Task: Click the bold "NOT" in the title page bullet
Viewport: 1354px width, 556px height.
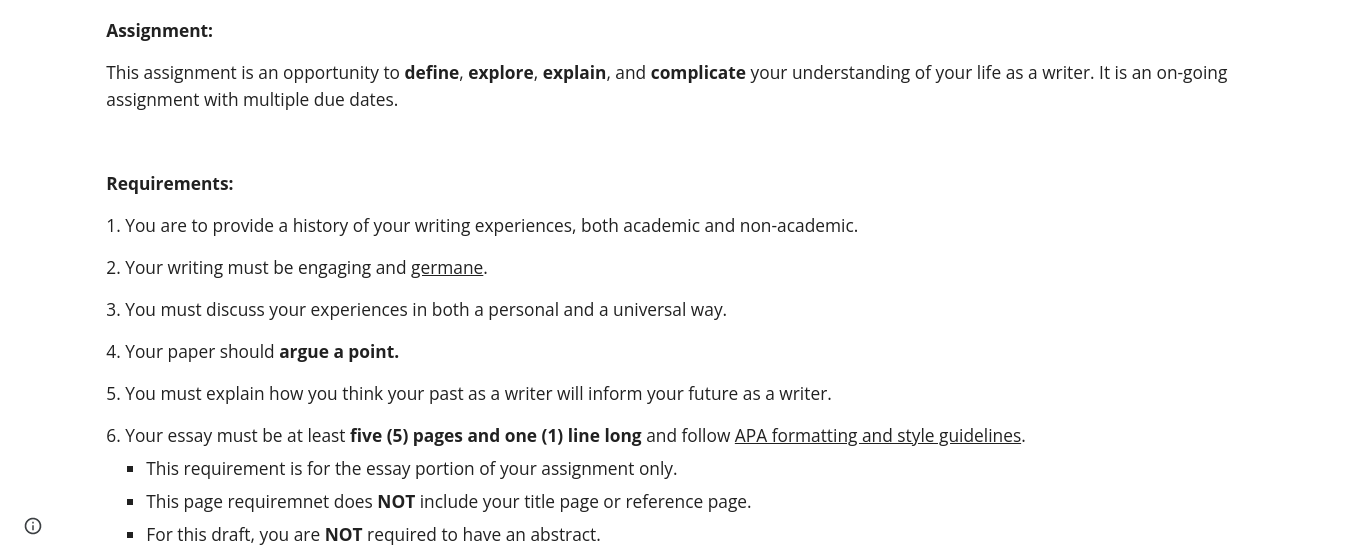Action: pos(396,502)
